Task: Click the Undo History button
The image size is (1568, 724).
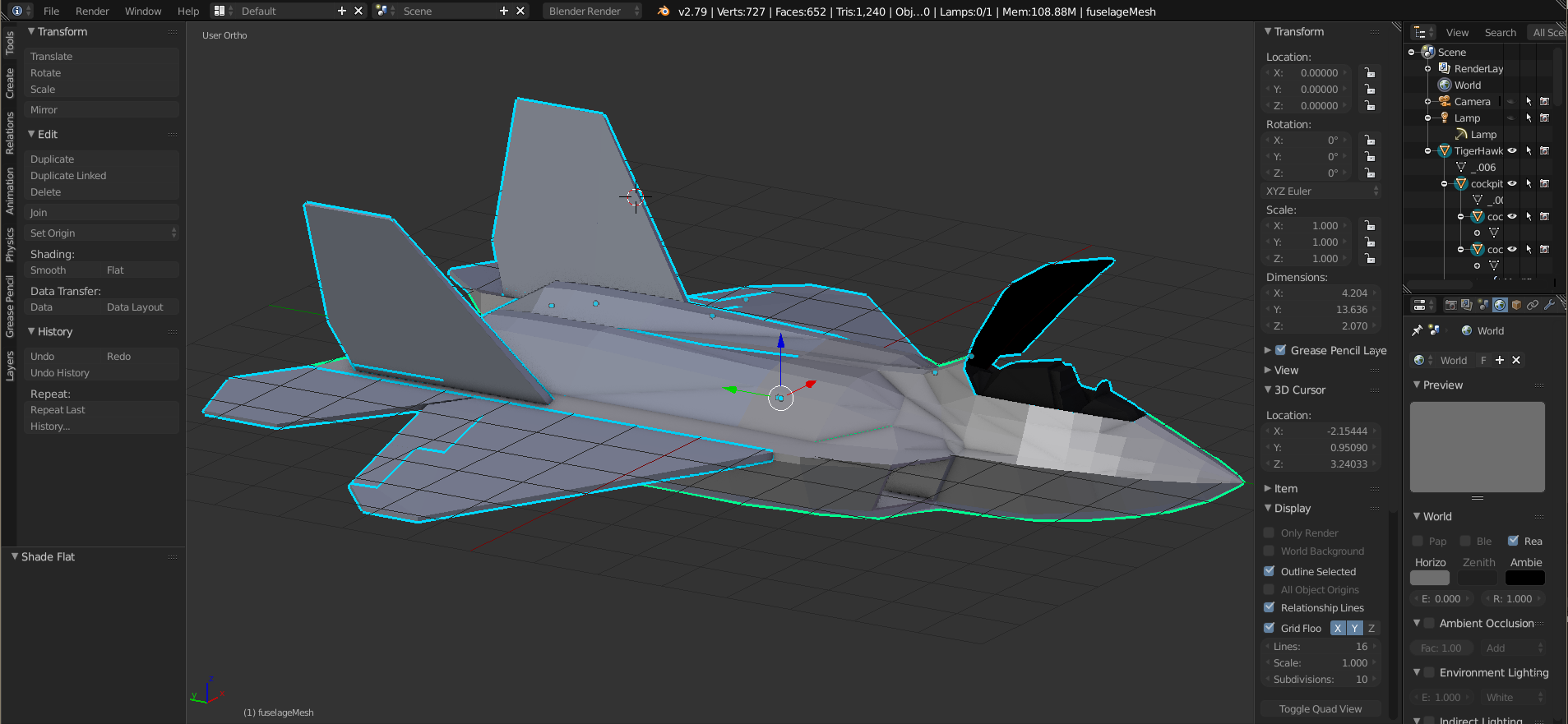Action: pos(102,373)
